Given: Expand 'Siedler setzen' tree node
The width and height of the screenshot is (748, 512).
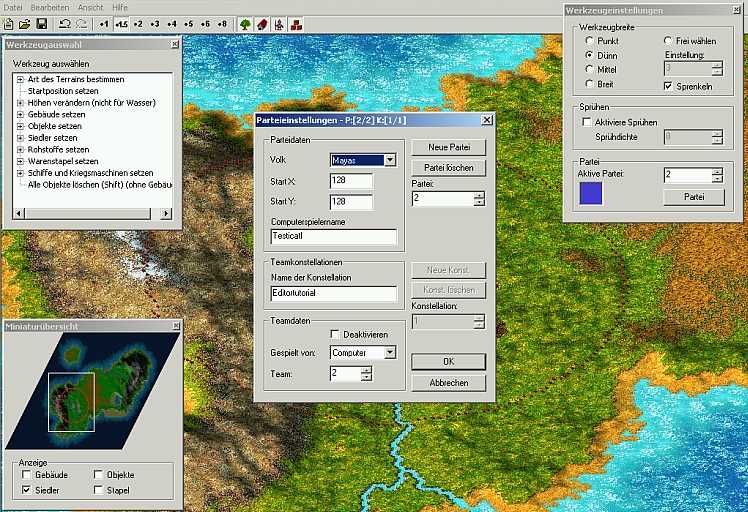Looking at the screenshot, I should click(x=20, y=138).
